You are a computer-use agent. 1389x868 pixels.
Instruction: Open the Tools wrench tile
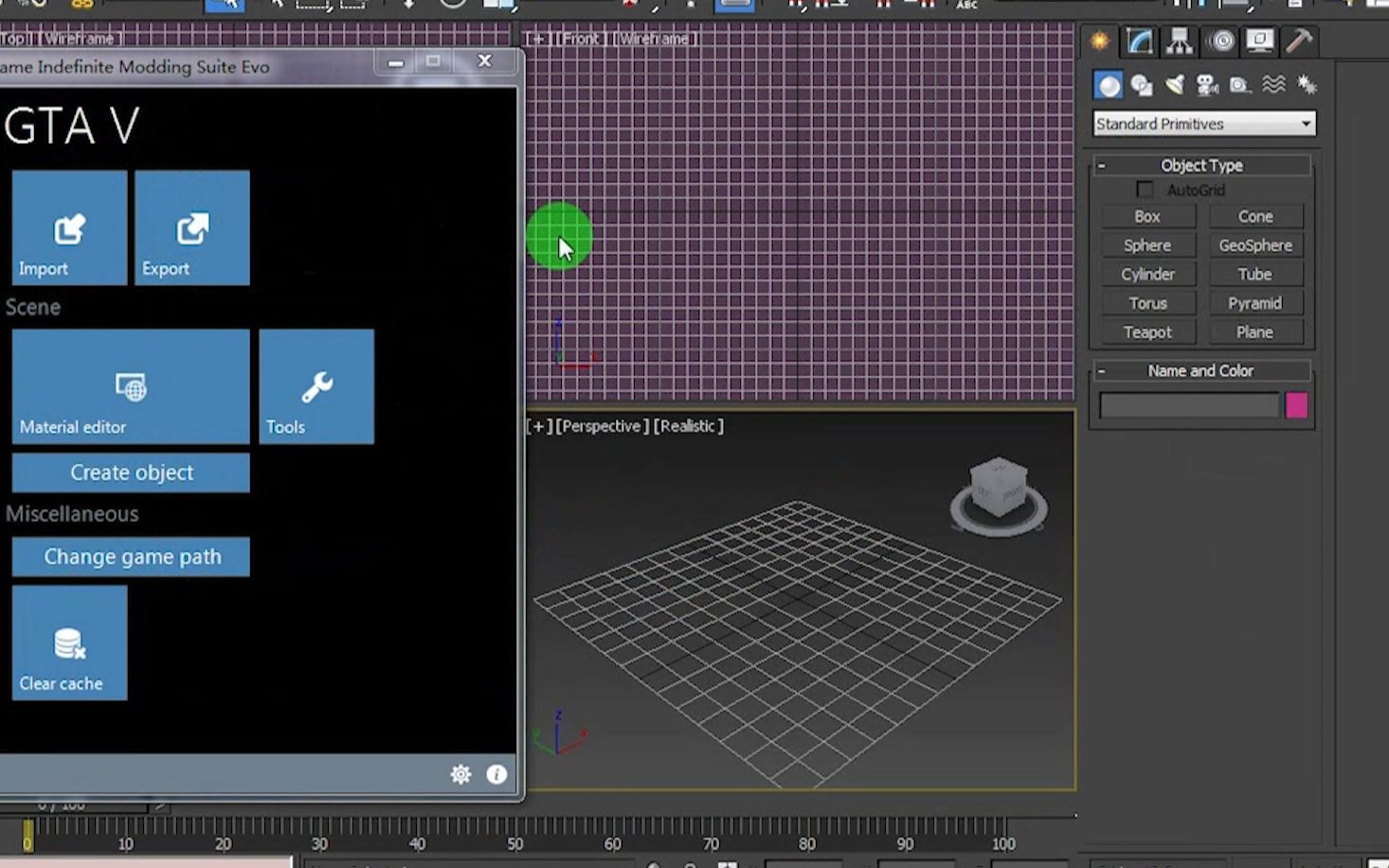316,387
